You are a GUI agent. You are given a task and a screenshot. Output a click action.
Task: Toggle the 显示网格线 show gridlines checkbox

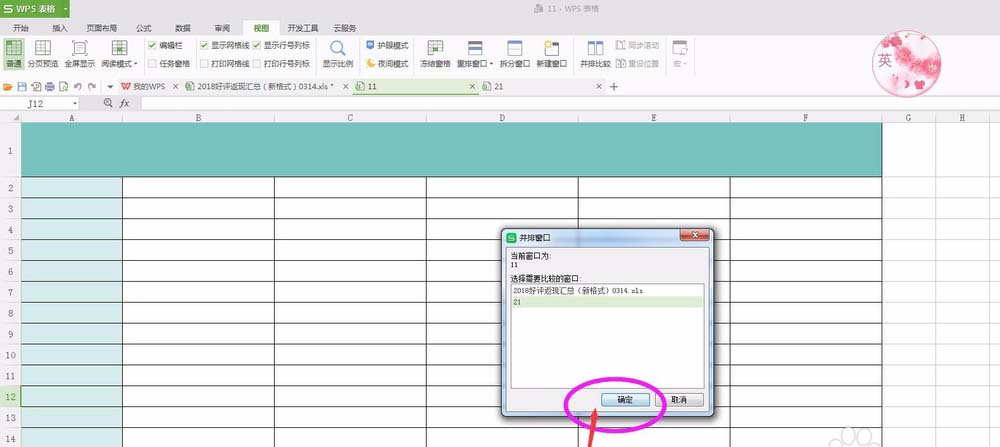(x=204, y=45)
